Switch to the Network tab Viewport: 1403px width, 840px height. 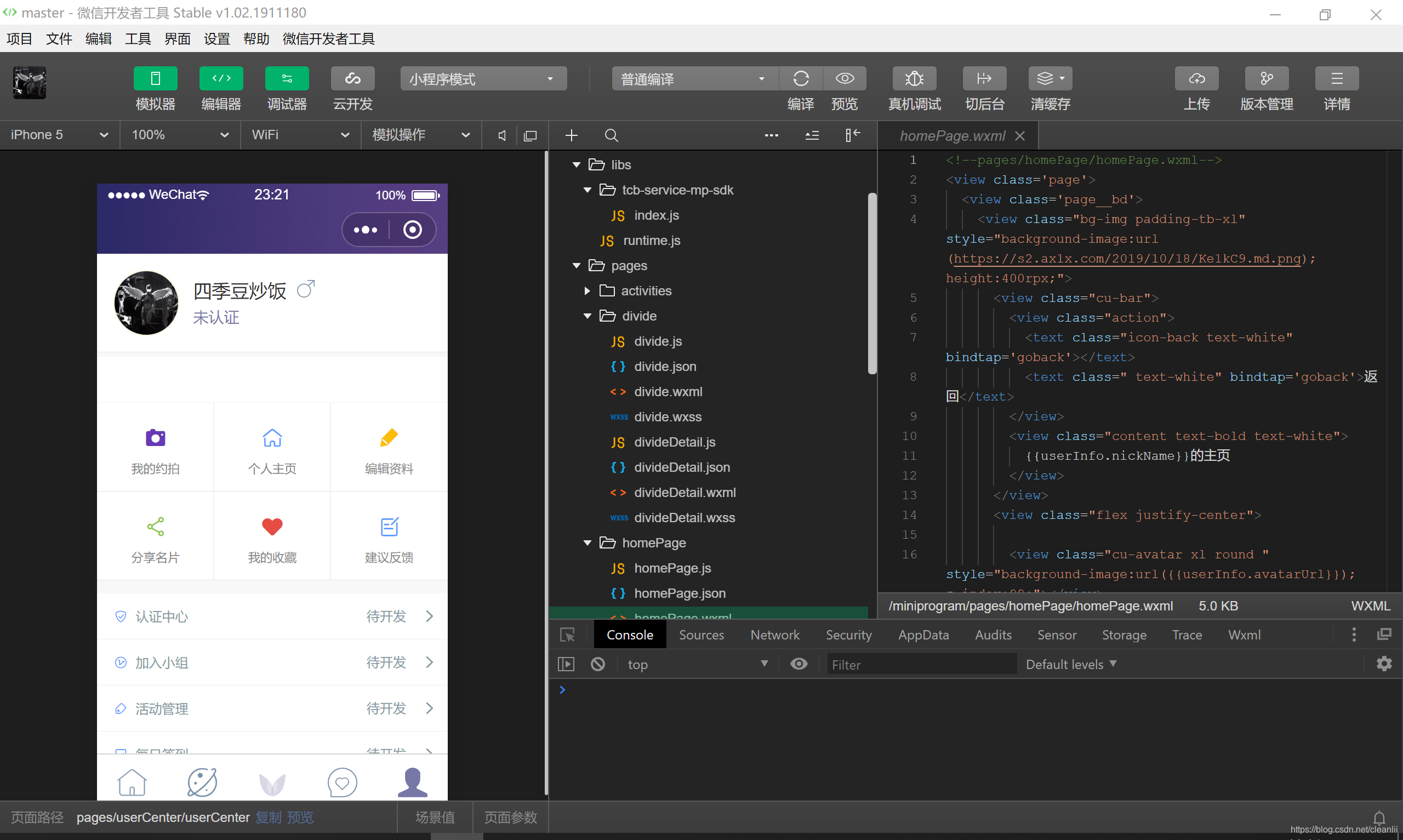pyautogui.click(x=775, y=635)
